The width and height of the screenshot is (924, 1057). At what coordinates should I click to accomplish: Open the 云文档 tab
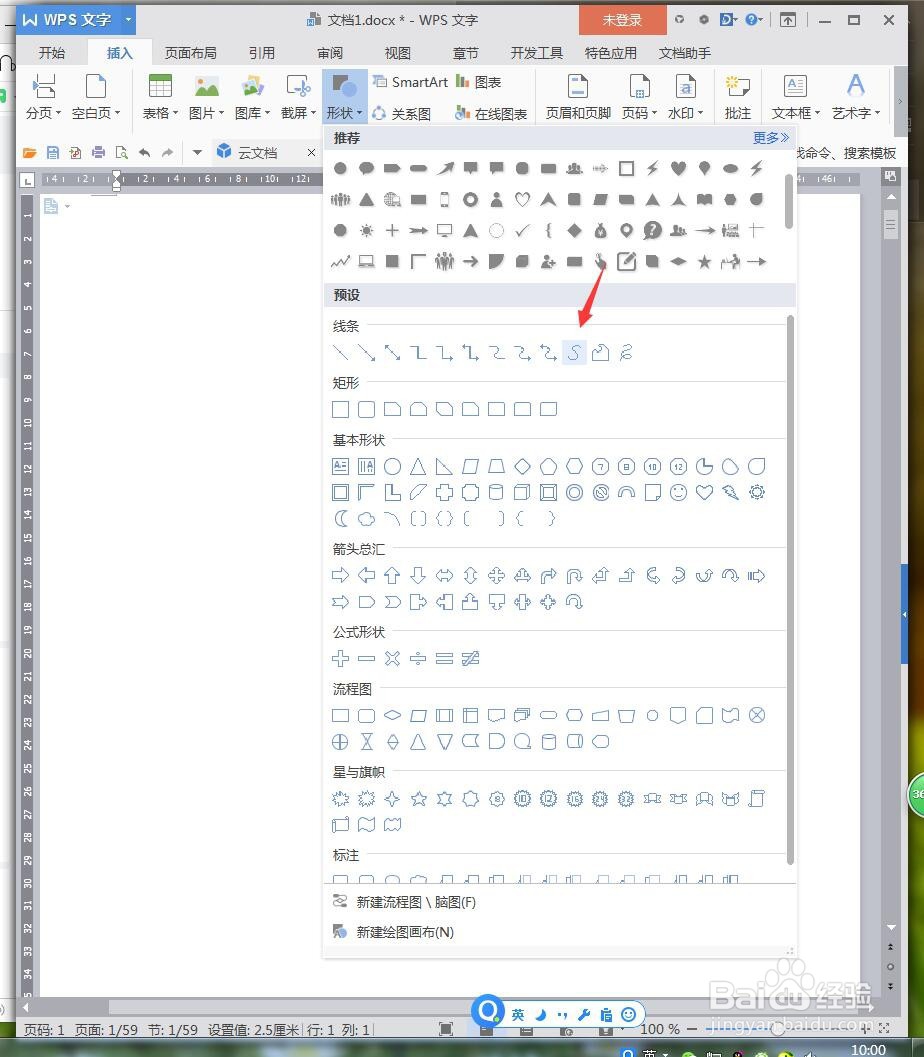coord(257,152)
